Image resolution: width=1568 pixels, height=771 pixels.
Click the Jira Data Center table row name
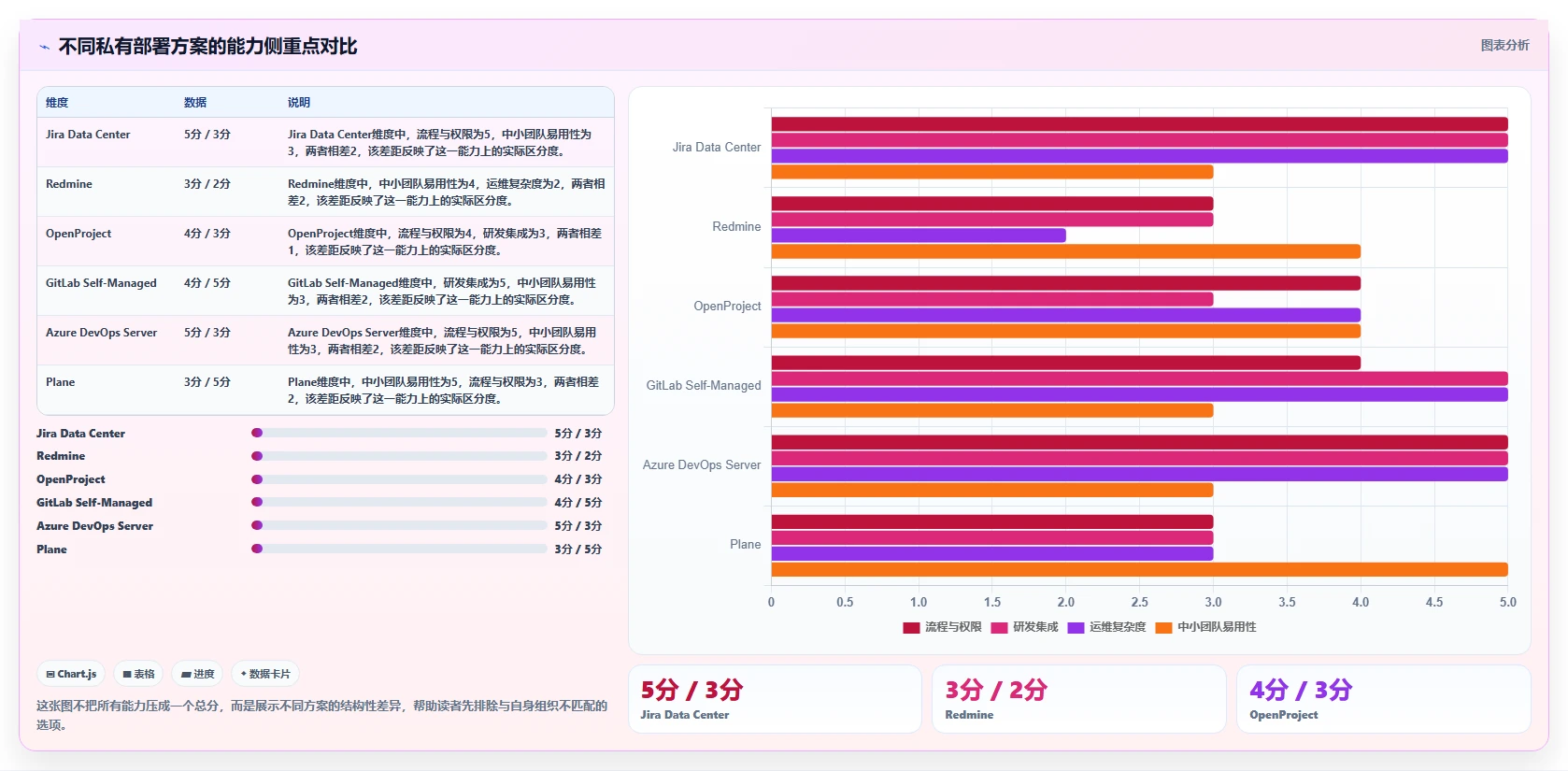pos(88,135)
